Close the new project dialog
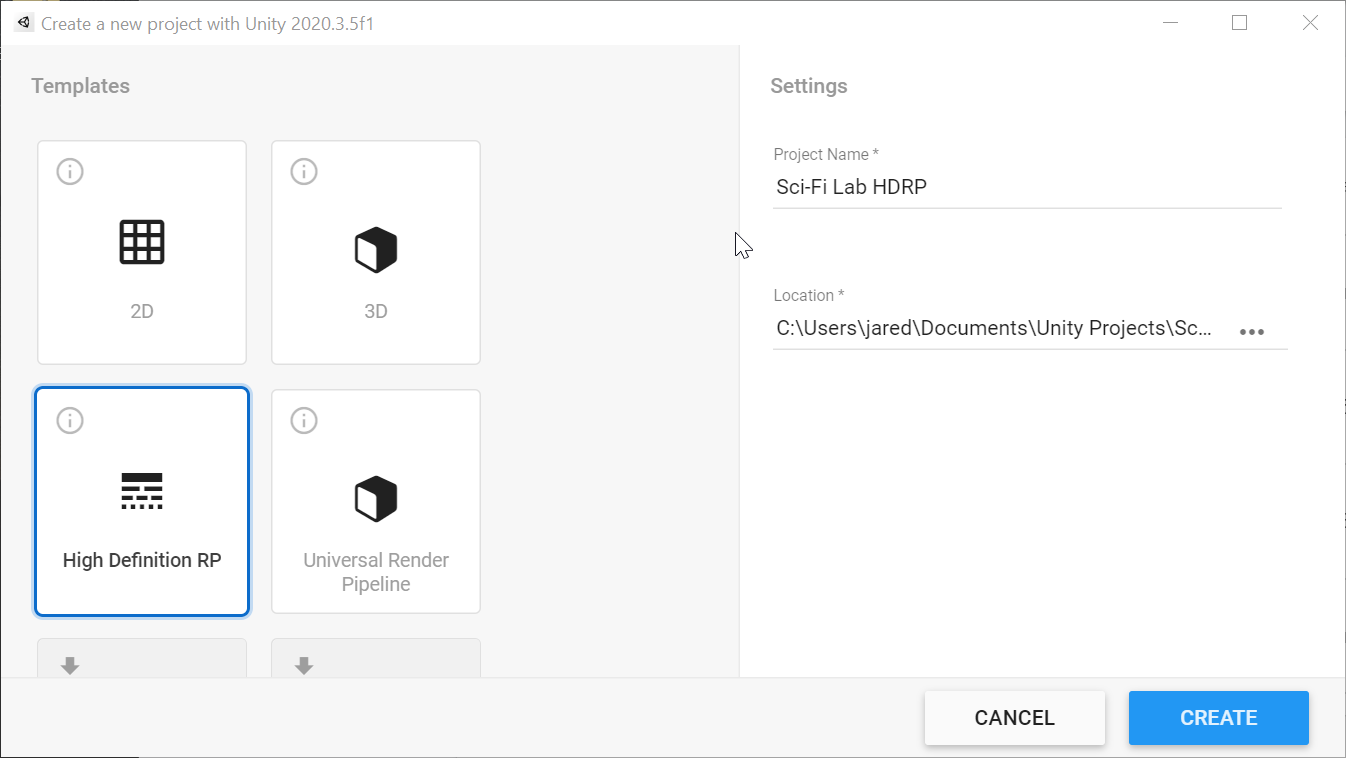This screenshot has width=1346, height=758. 1310,23
